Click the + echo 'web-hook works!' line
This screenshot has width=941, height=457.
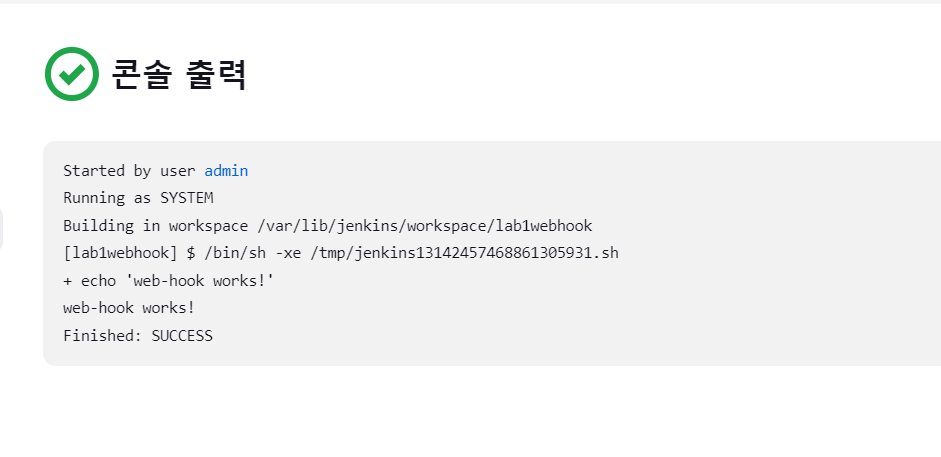(x=169, y=281)
